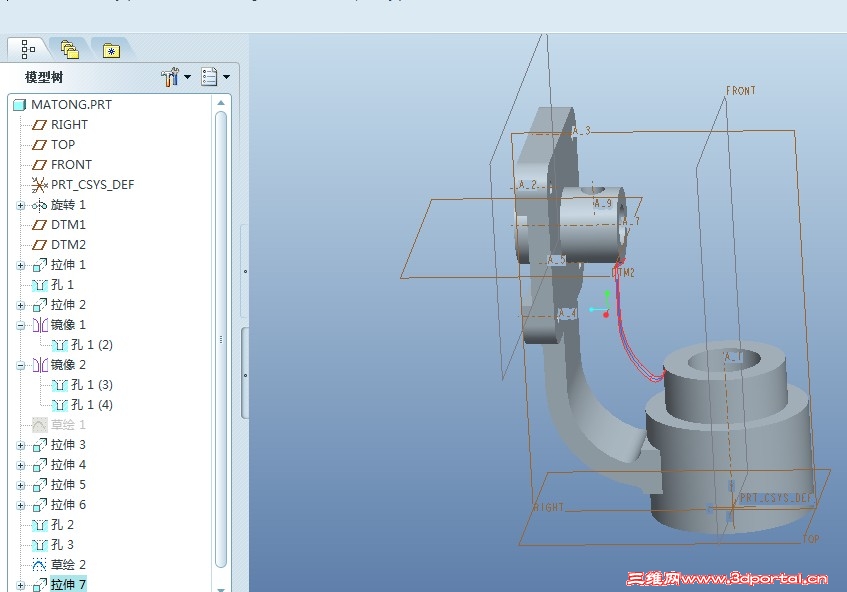Pick the TOP plane label in viewport
Viewport: 847px width, 592px height.
tap(811, 539)
